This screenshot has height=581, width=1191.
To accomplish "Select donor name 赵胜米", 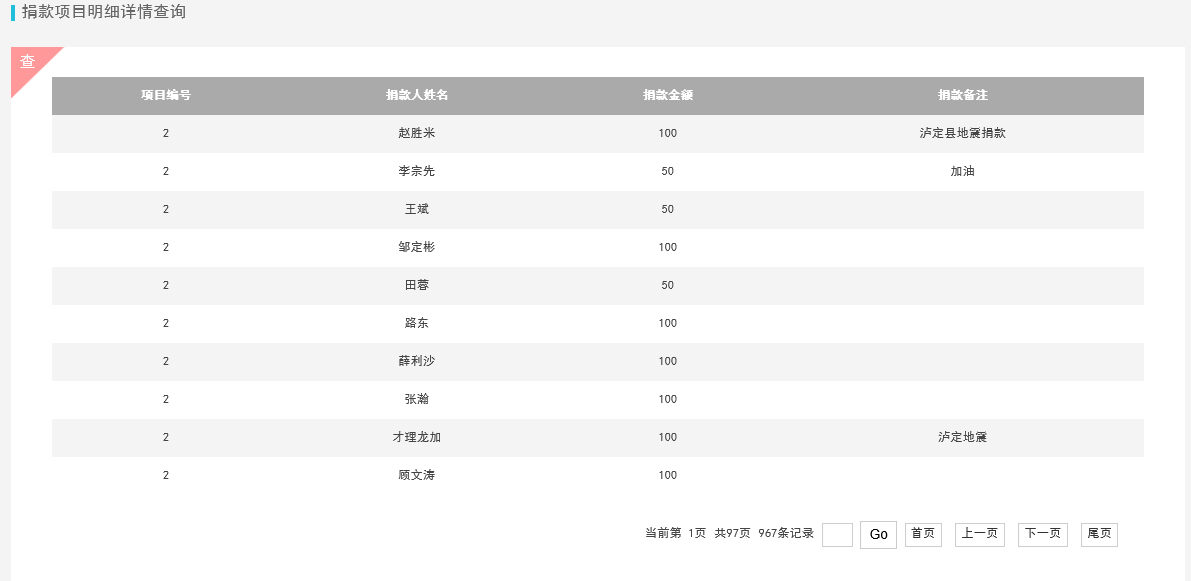I will tap(417, 134).
